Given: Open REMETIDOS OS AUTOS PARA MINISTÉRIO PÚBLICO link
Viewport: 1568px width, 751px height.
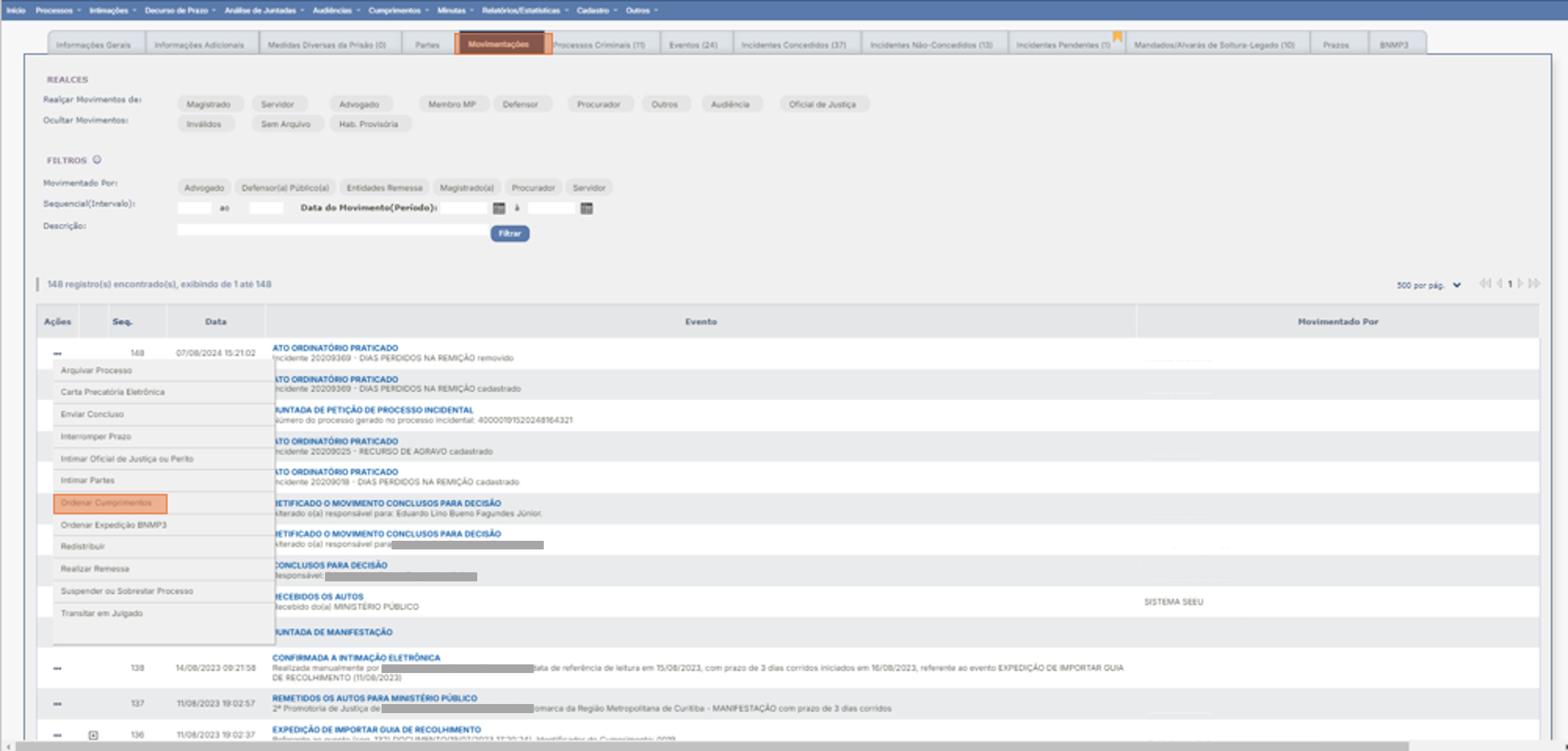Looking at the screenshot, I should (x=374, y=698).
